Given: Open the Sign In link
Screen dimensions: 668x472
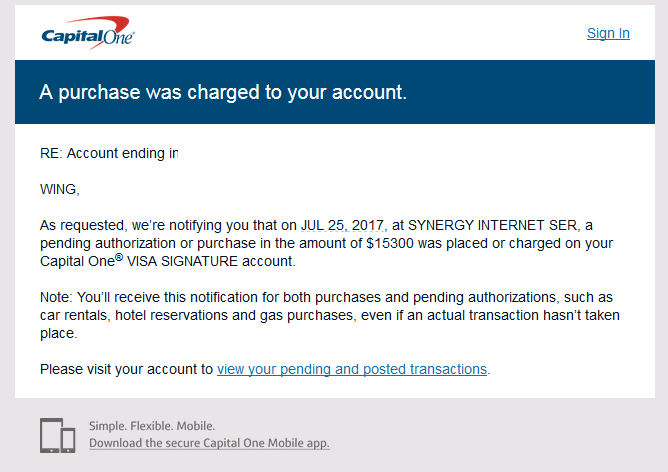Looking at the screenshot, I should coord(608,33).
